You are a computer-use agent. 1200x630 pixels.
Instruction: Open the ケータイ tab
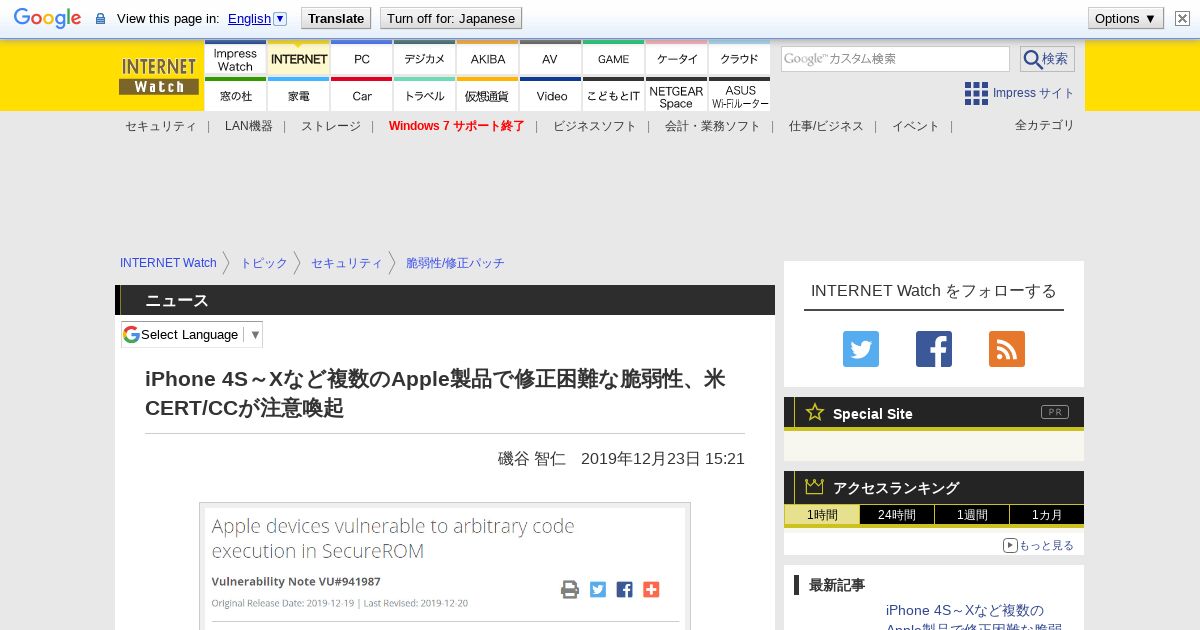coord(677,59)
